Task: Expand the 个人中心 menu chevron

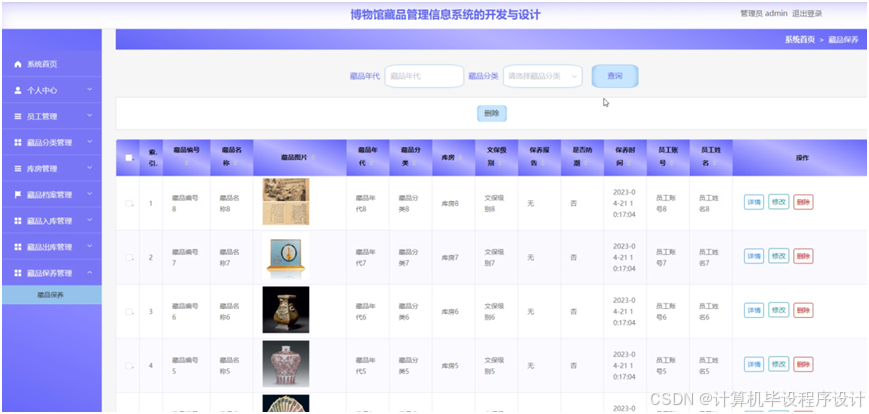Action: point(90,90)
